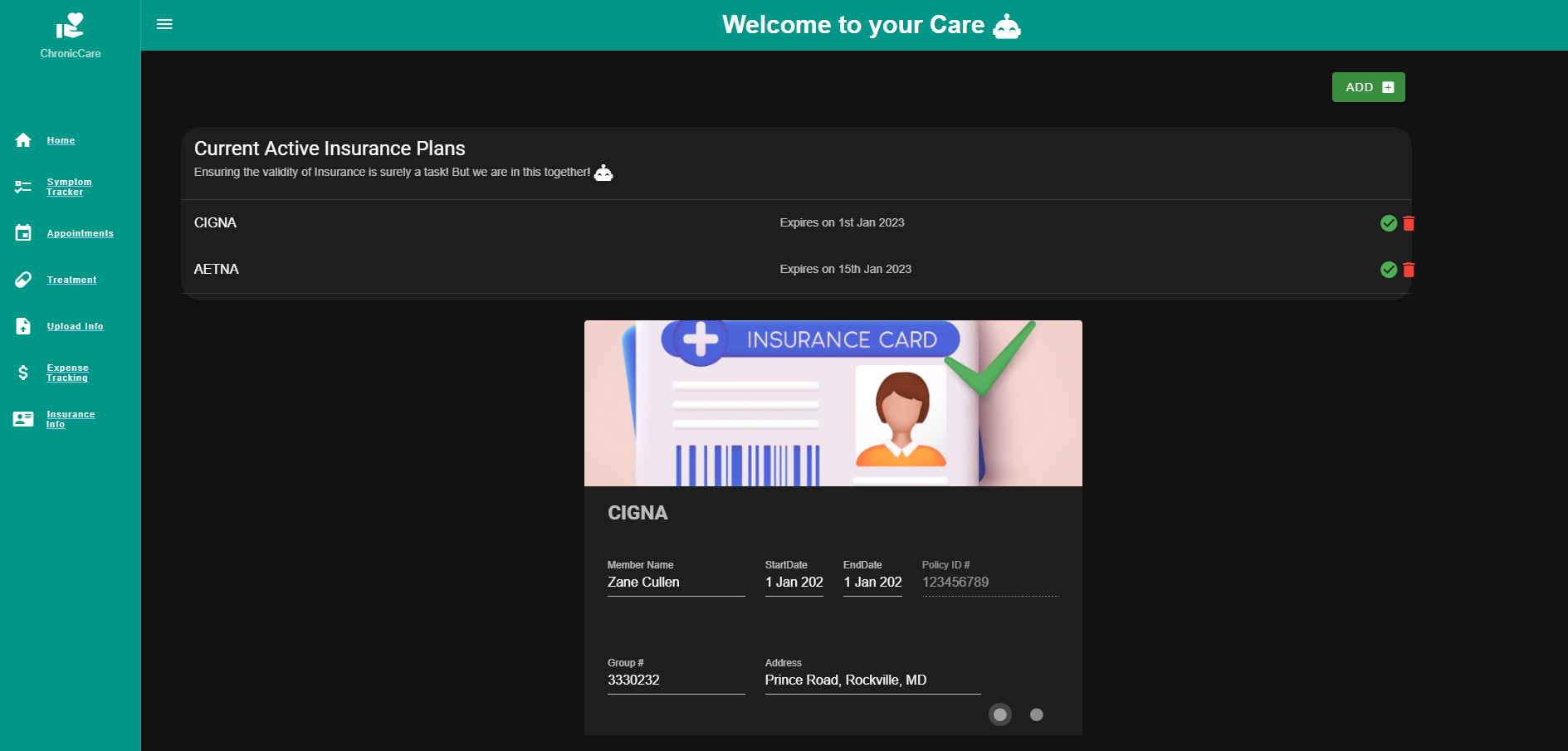Click the ADD insurance button
This screenshot has width=1568, height=751.
pyautogui.click(x=1368, y=87)
